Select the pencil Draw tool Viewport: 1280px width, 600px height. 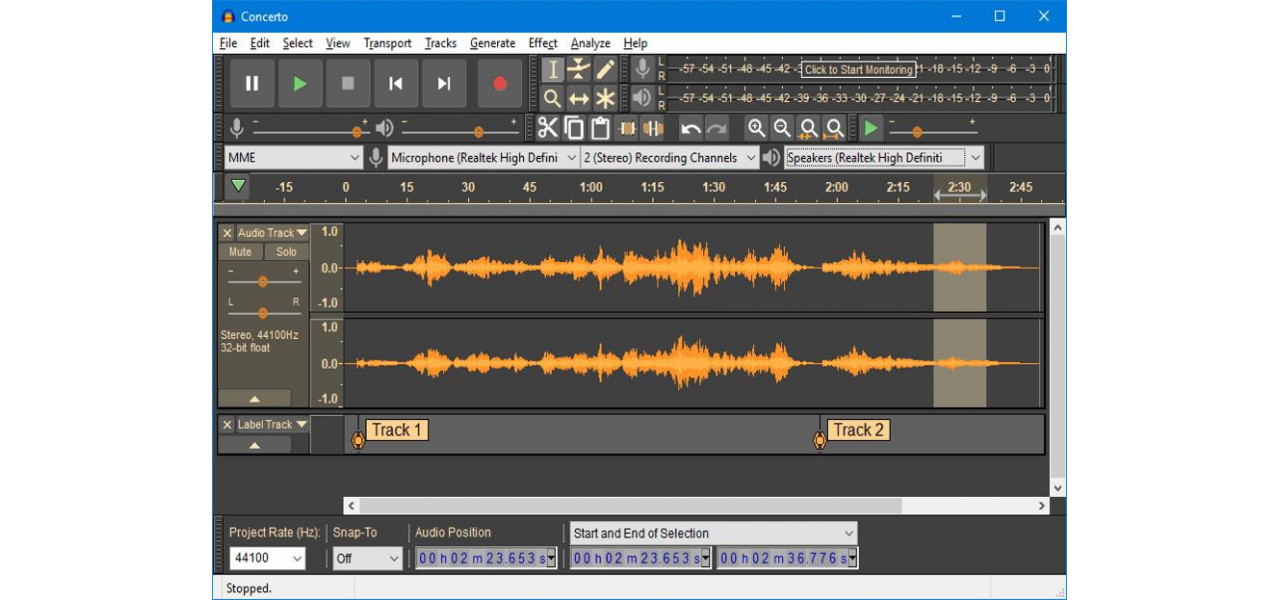point(605,69)
